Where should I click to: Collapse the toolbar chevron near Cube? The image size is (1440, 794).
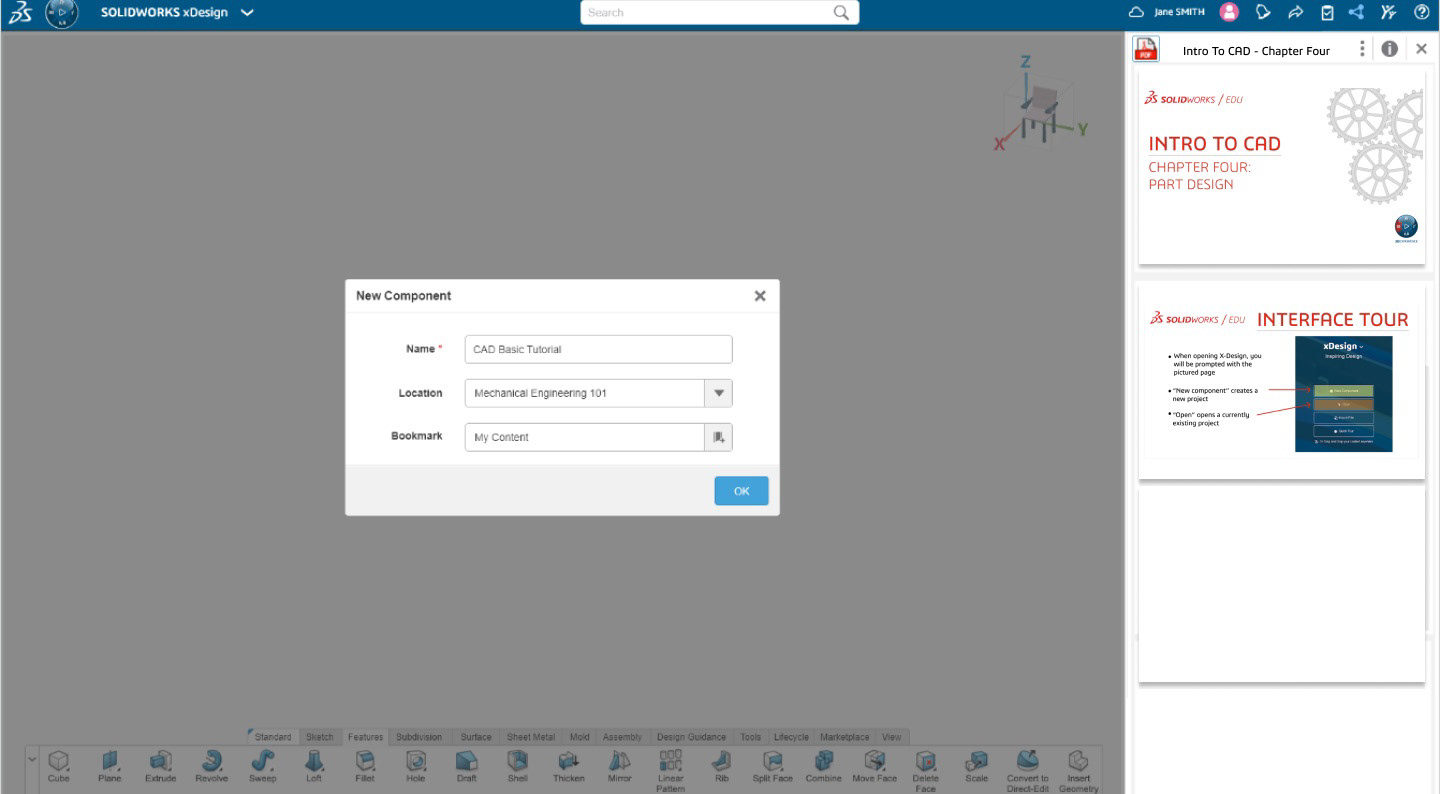pos(32,759)
